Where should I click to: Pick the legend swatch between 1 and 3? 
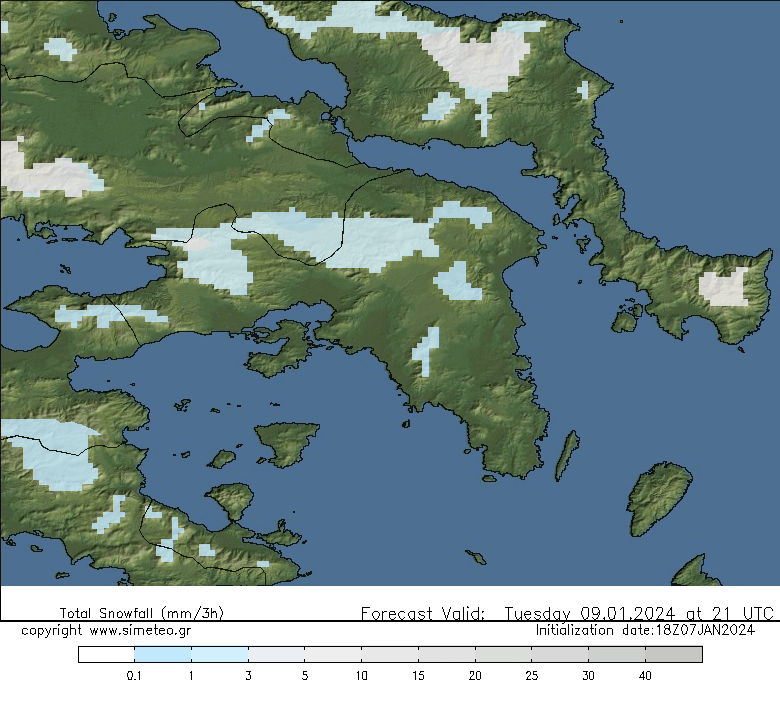tap(219, 654)
